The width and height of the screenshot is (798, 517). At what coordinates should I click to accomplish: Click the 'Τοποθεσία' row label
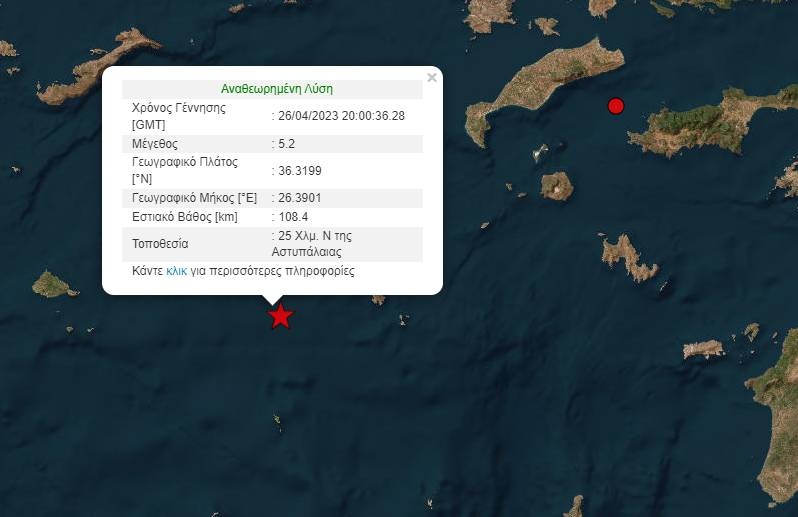[x=160, y=244]
